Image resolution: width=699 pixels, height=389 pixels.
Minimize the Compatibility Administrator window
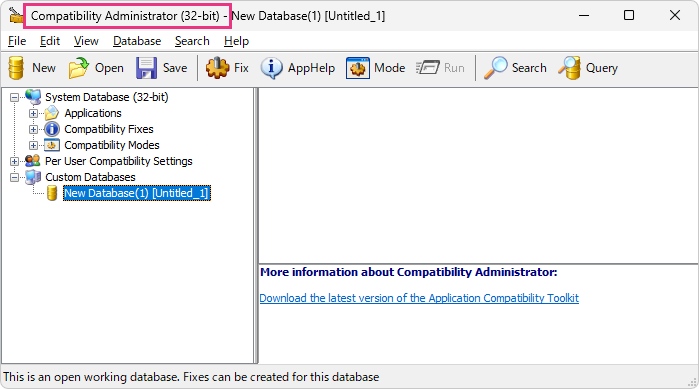(x=584, y=16)
